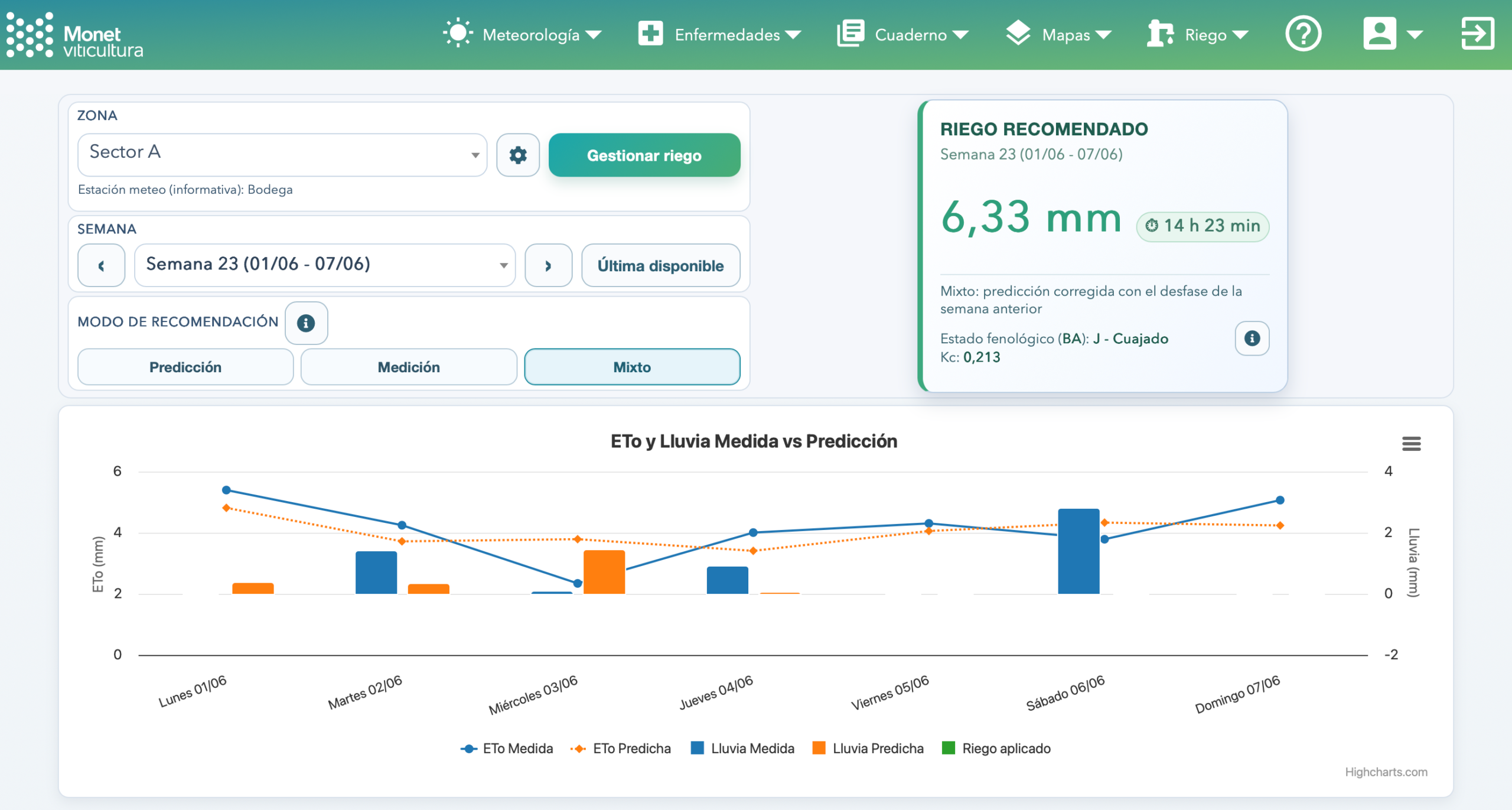This screenshot has width=1512, height=810.
Task: Click the irrigation duration clock icon
Action: 1152,226
